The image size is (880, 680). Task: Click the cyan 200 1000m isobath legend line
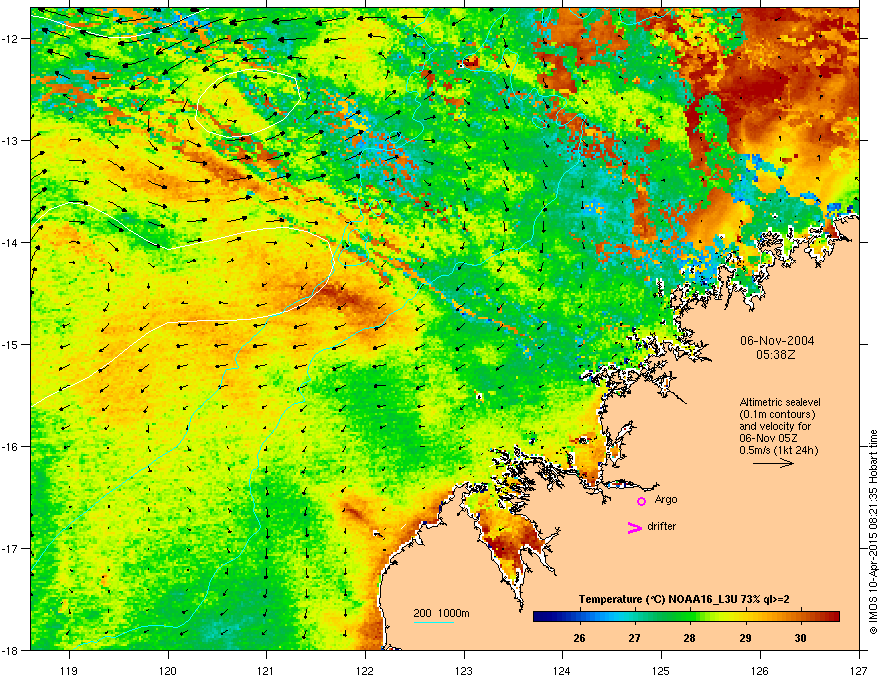(x=434, y=622)
